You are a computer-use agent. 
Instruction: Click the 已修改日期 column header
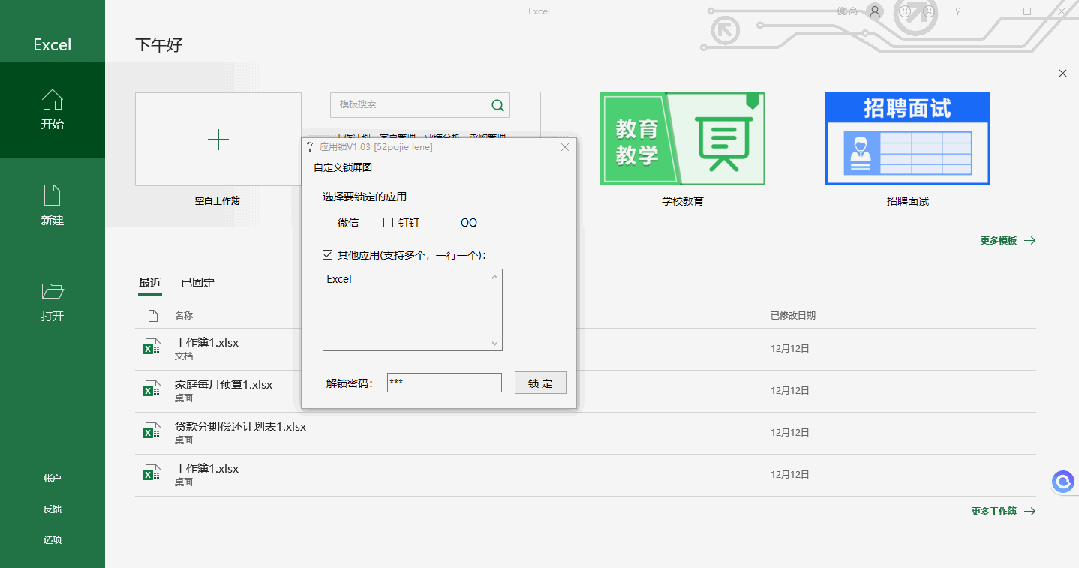(x=793, y=315)
